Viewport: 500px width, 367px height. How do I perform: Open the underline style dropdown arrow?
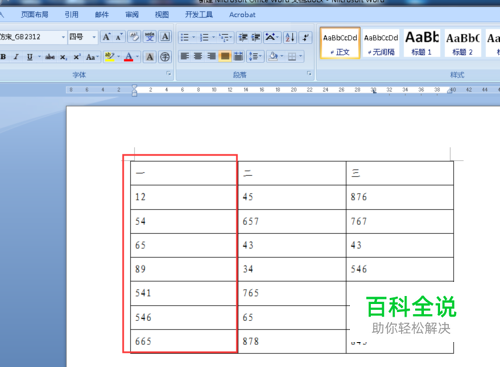coord(39,57)
